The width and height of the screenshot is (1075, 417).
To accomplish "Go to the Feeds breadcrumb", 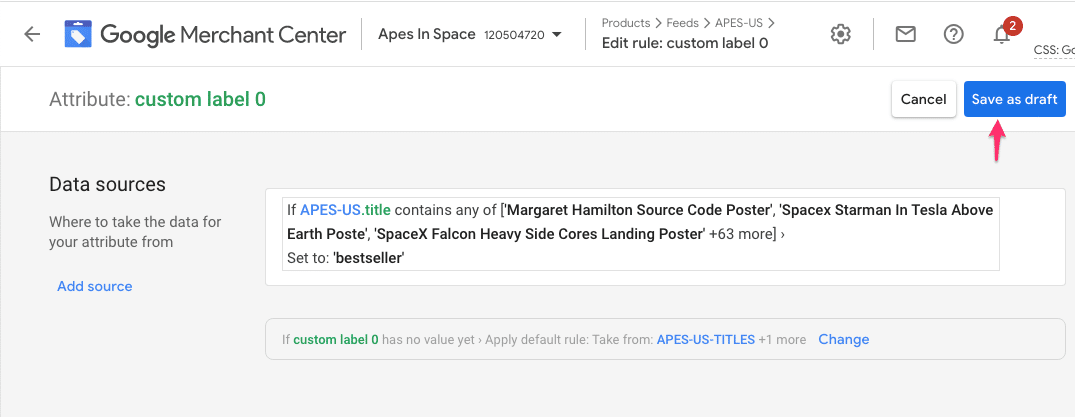I will (681, 23).
